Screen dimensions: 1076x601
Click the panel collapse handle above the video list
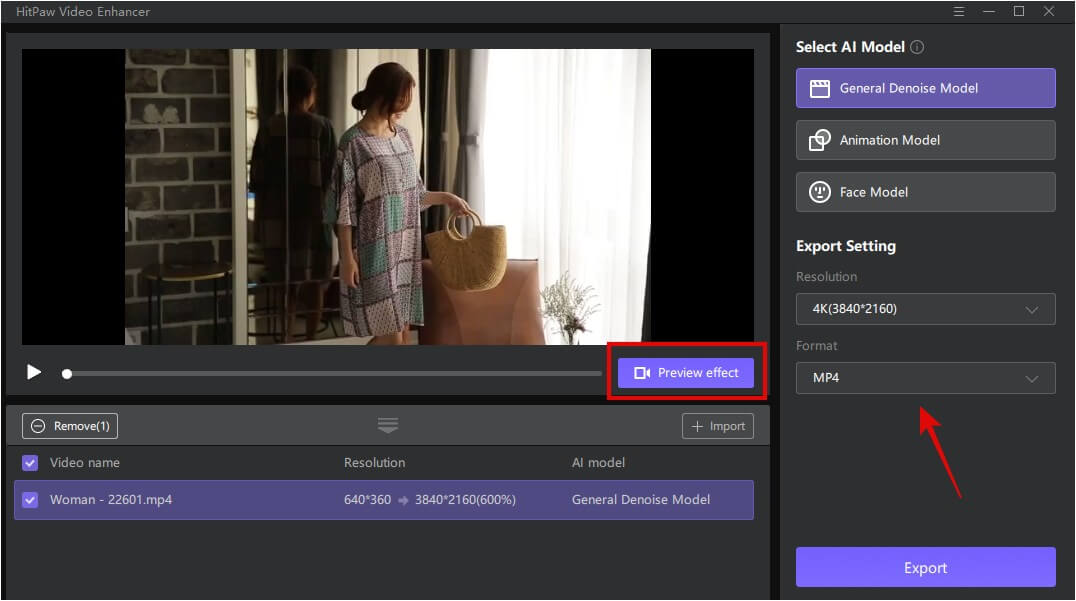click(388, 425)
